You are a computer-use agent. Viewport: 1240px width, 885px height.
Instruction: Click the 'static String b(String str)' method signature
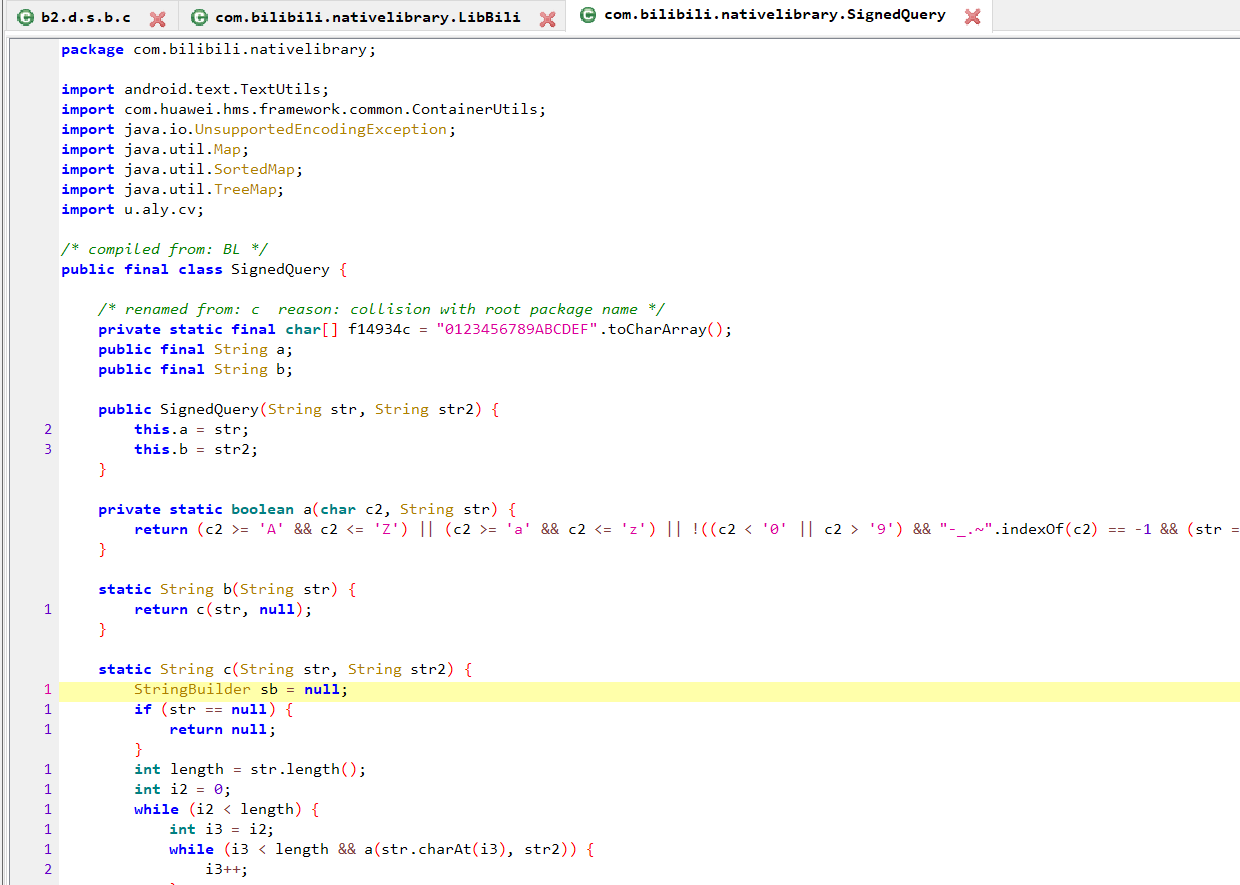[227, 589]
